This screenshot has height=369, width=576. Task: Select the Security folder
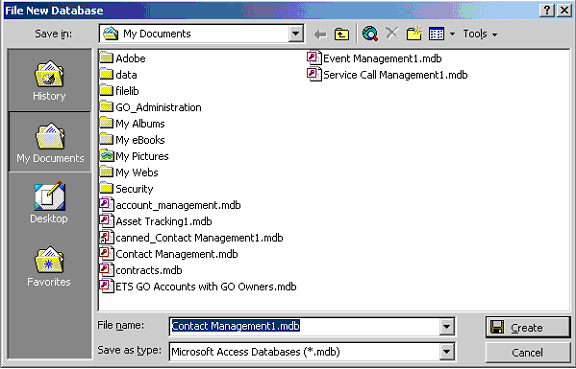(x=126, y=189)
